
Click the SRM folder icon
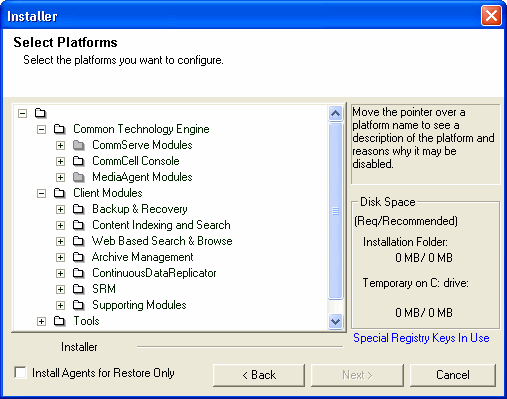[x=79, y=289]
